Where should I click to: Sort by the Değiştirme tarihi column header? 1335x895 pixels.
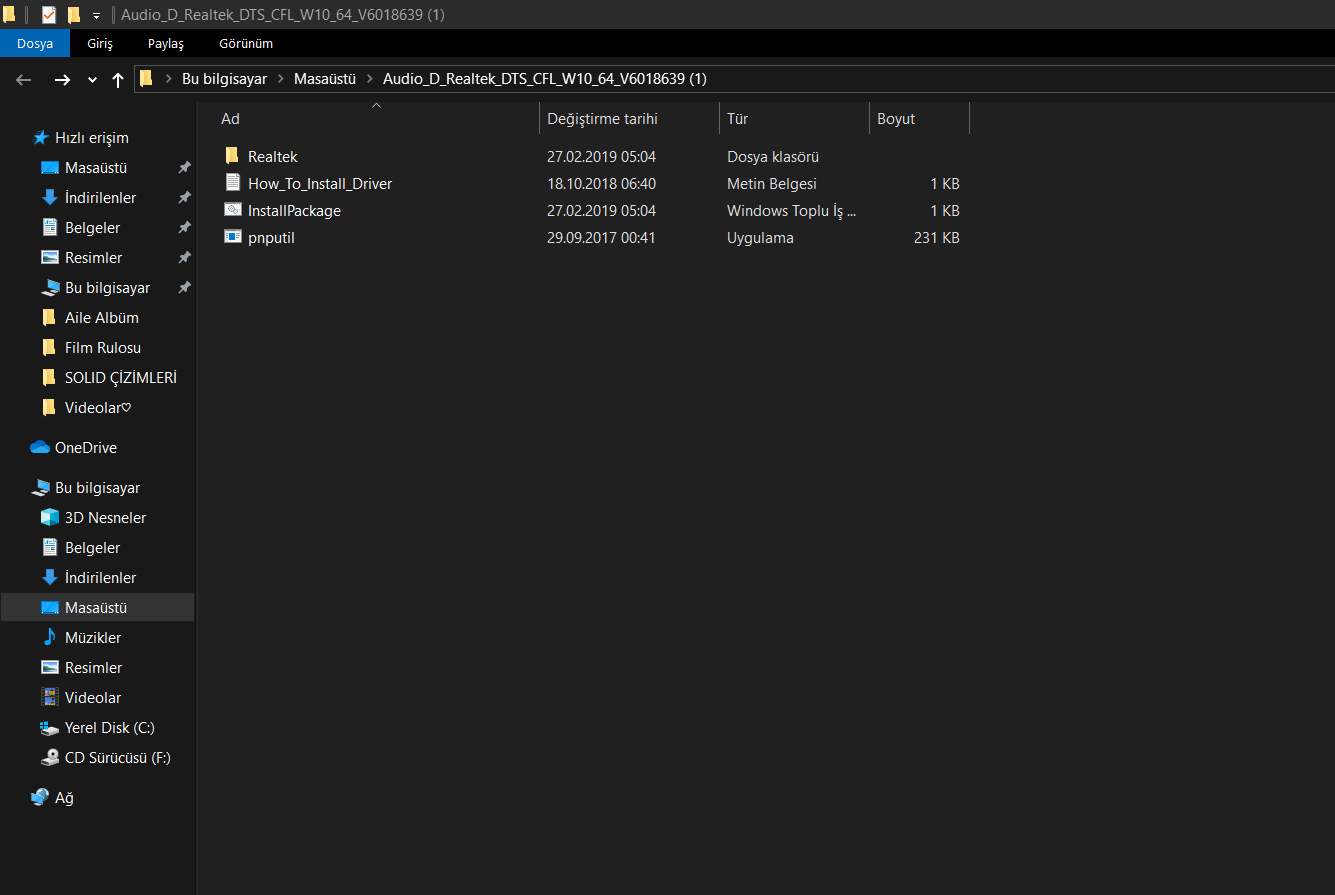click(x=602, y=119)
